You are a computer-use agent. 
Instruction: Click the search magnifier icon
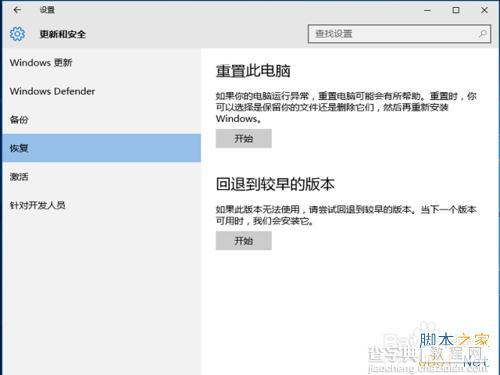click(x=482, y=34)
